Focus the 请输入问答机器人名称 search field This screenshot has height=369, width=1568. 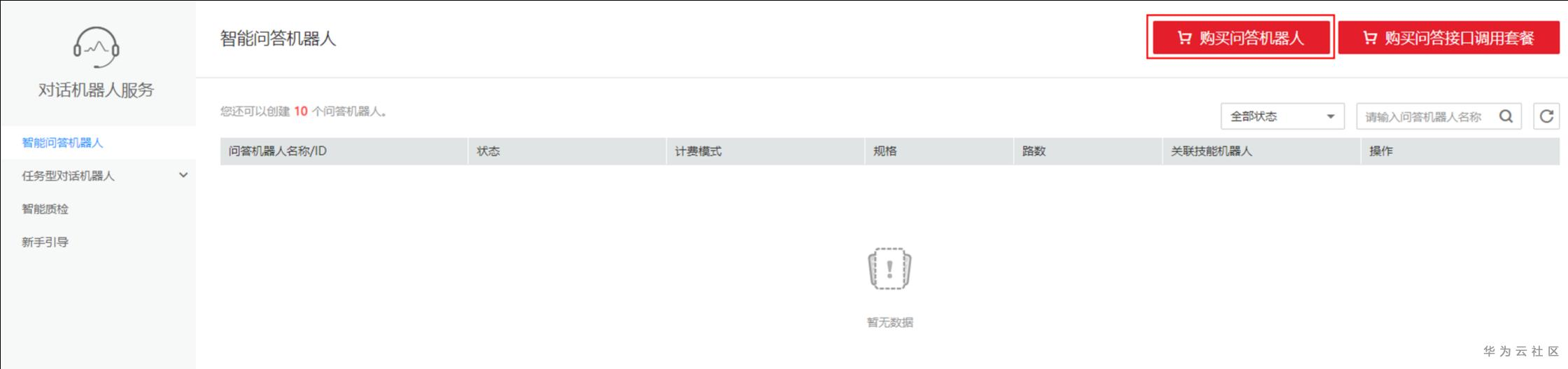click(x=1423, y=116)
